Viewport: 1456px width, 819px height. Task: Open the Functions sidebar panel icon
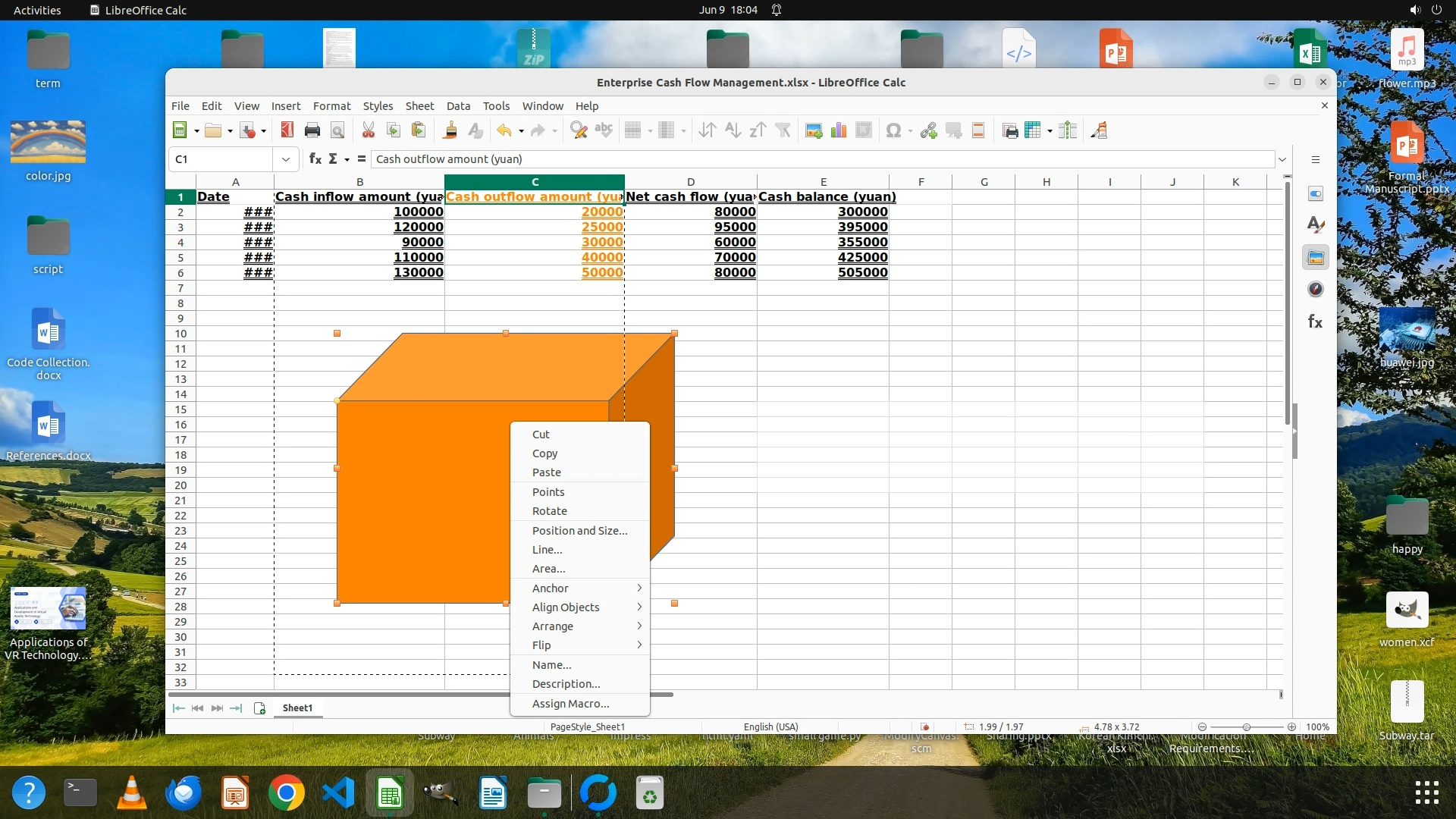click(x=1316, y=322)
